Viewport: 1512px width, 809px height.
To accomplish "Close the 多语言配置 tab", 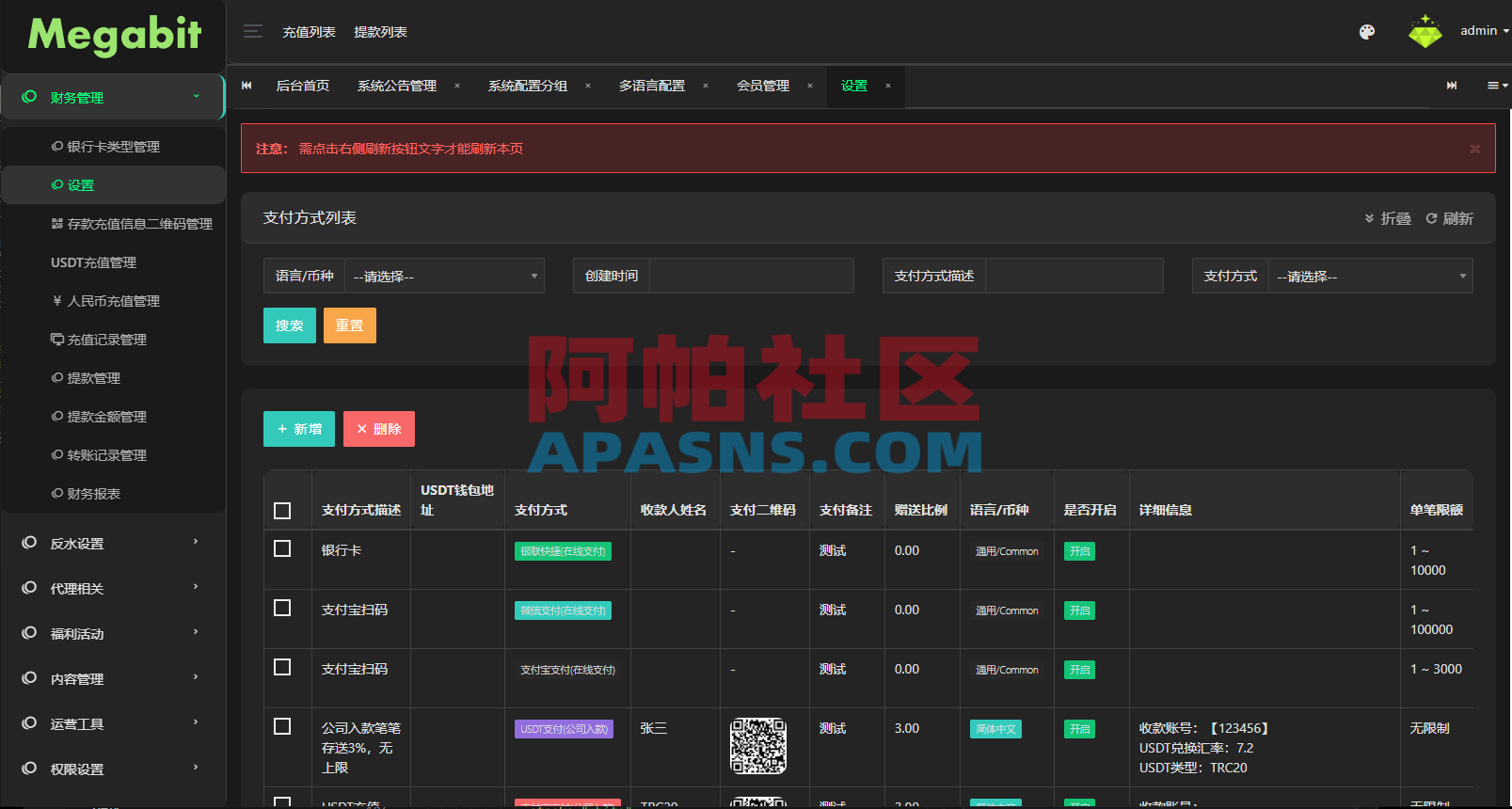I will click(x=706, y=86).
